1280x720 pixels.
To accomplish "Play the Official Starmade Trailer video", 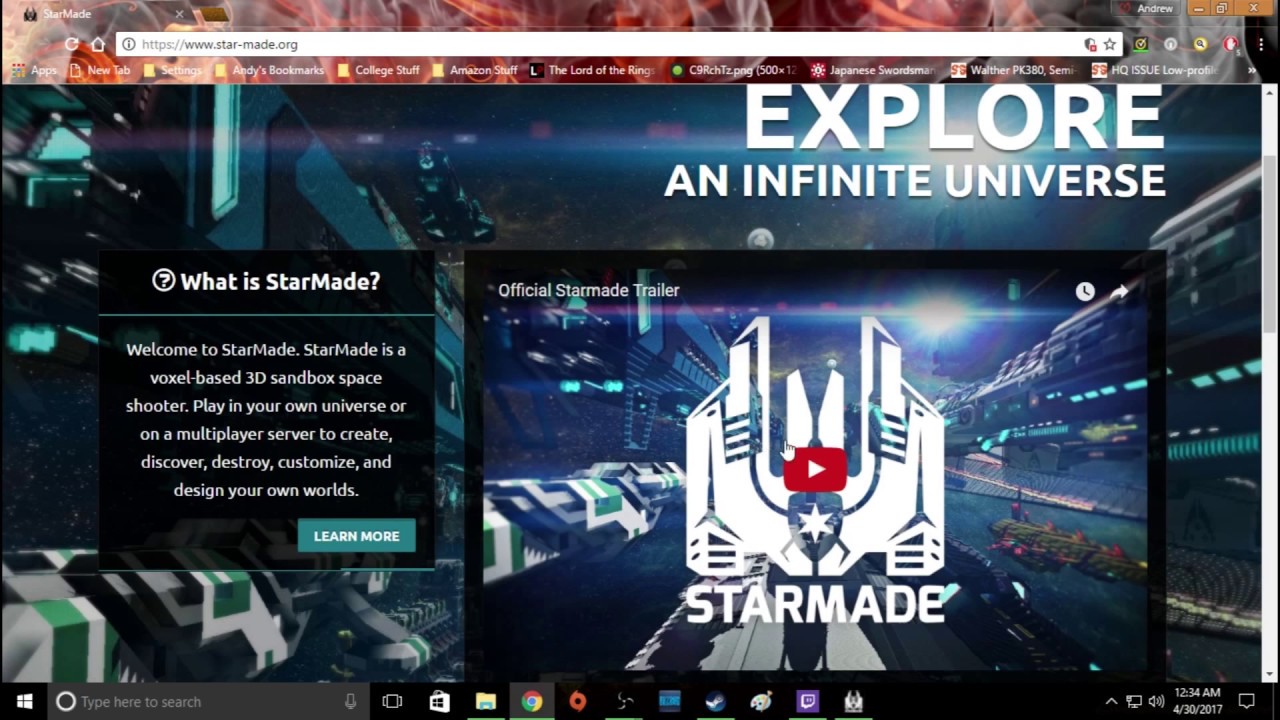I will [x=815, y=469].
